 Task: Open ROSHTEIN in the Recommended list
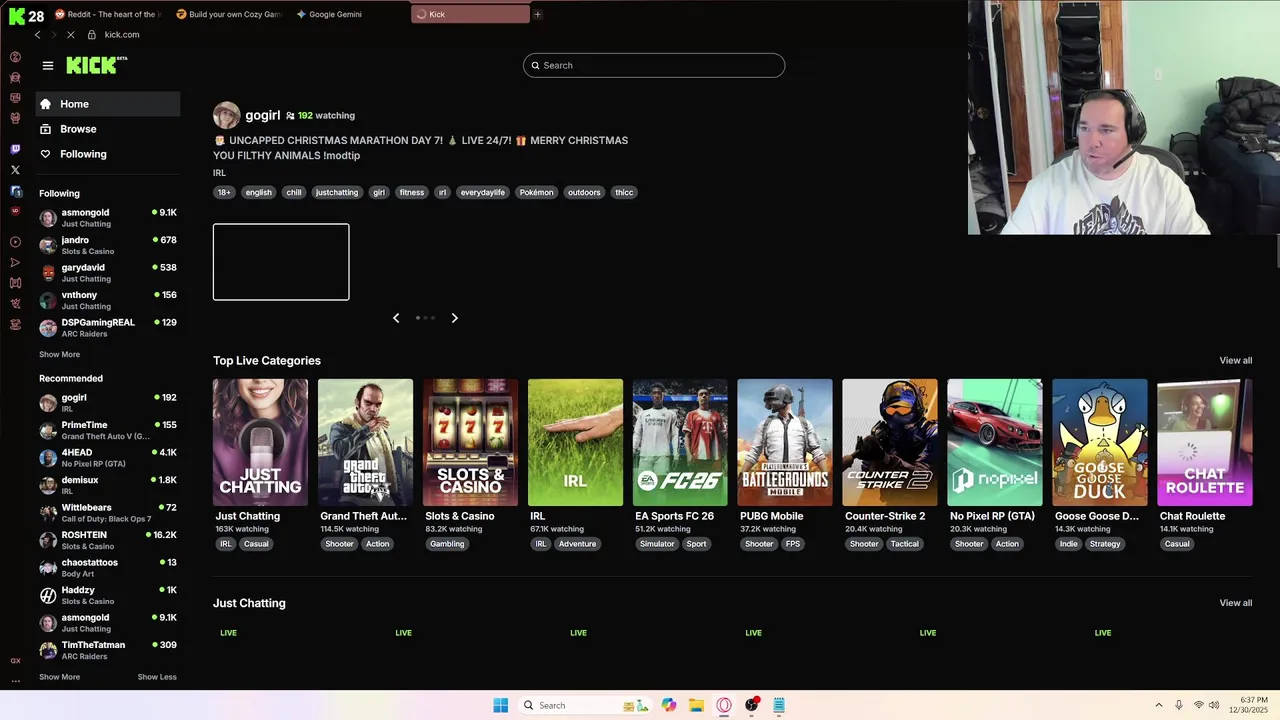coord(108,540)
